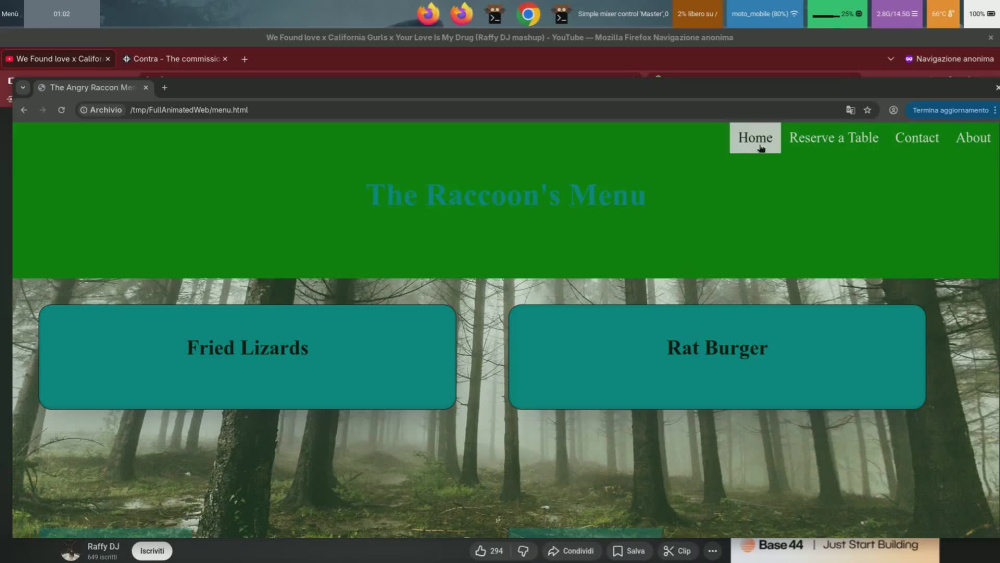Click Chrome's forward navigation arrow
Viewport: 1000px width, 563px height.
[43, 110]
